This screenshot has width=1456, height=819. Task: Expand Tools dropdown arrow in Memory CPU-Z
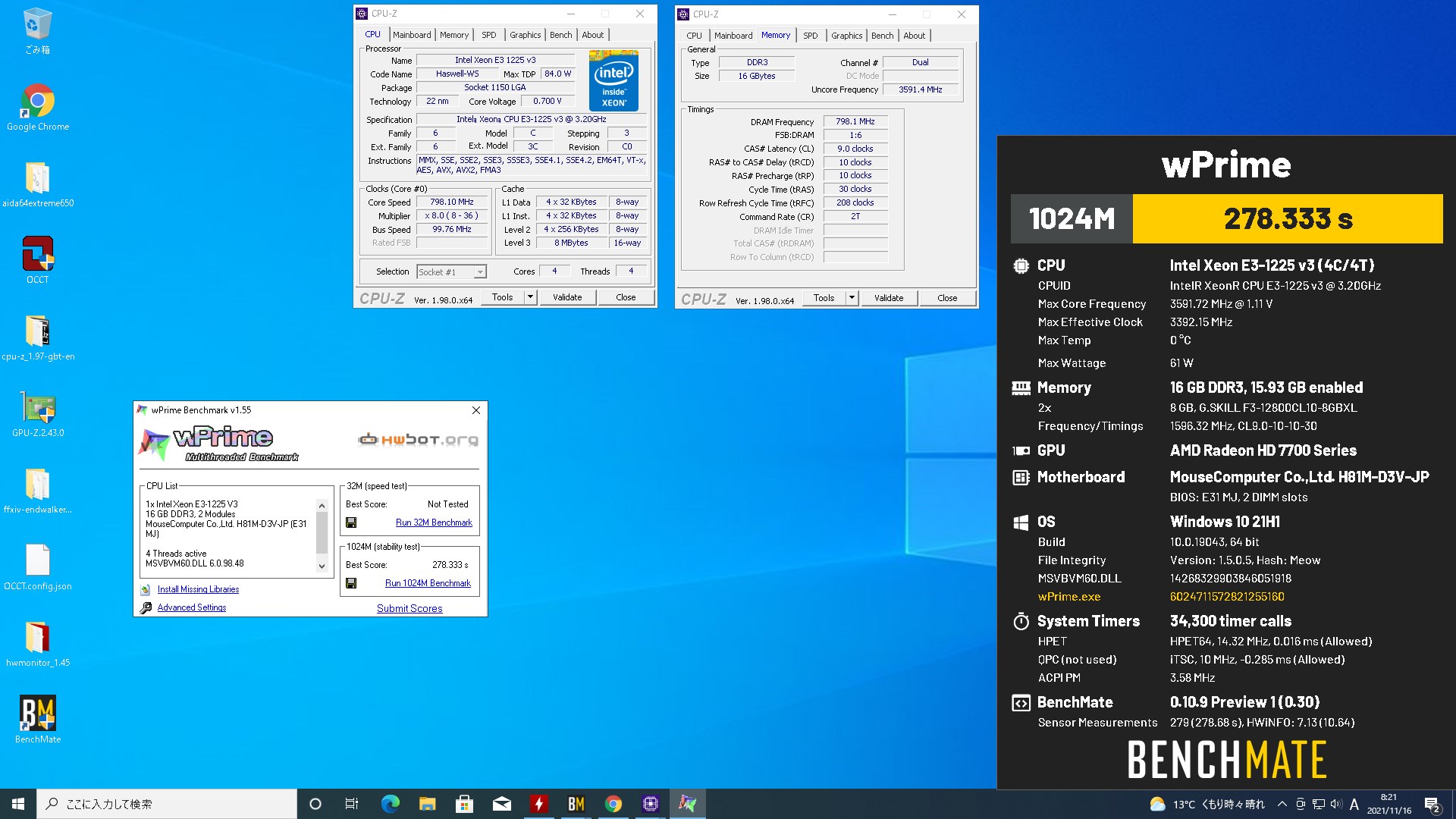852,298
